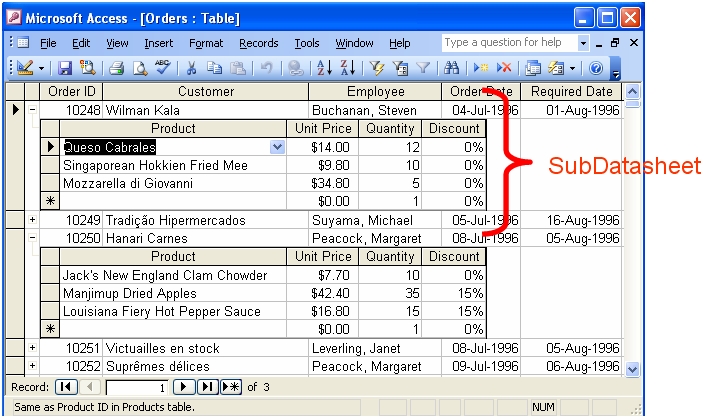
Task: Add a new record from the toolbar
Action: pyautogui.click(x=481, y=68)
